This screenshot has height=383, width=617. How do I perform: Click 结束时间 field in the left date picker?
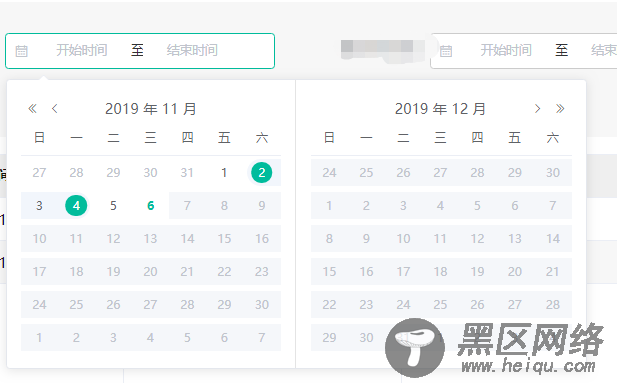coord(192,50)
